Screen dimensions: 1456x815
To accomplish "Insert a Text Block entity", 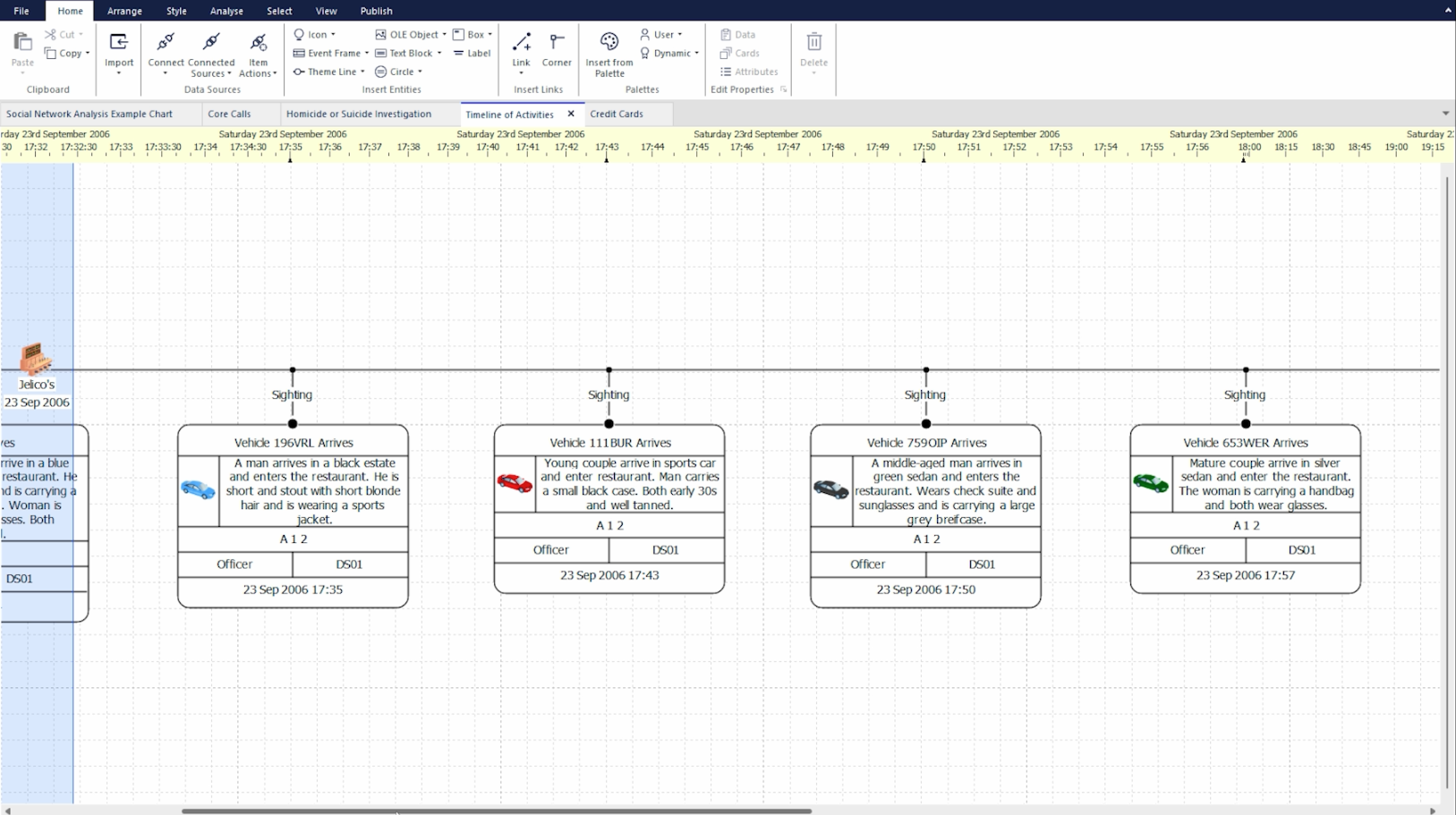I will [408, 53].
